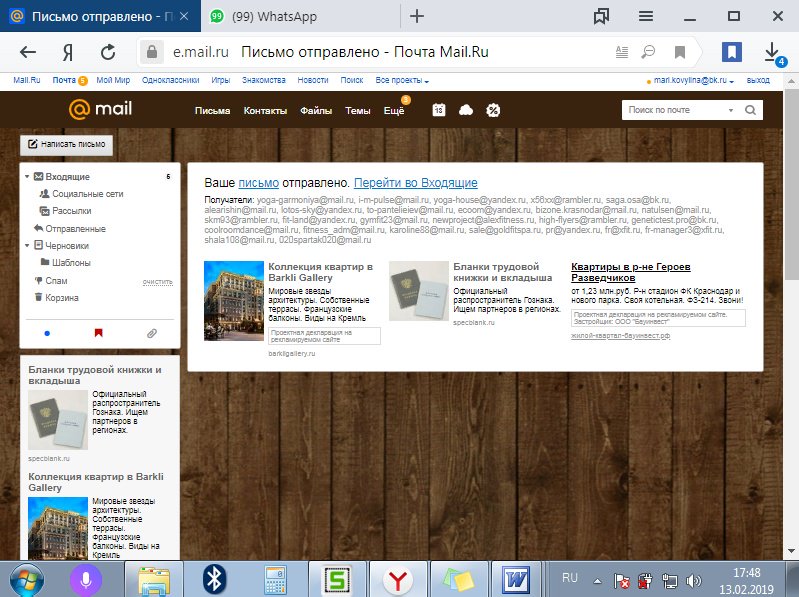Click the RU language indicator in taskbar
Screen dimensions: 799x597
click(x=569, y=578)
